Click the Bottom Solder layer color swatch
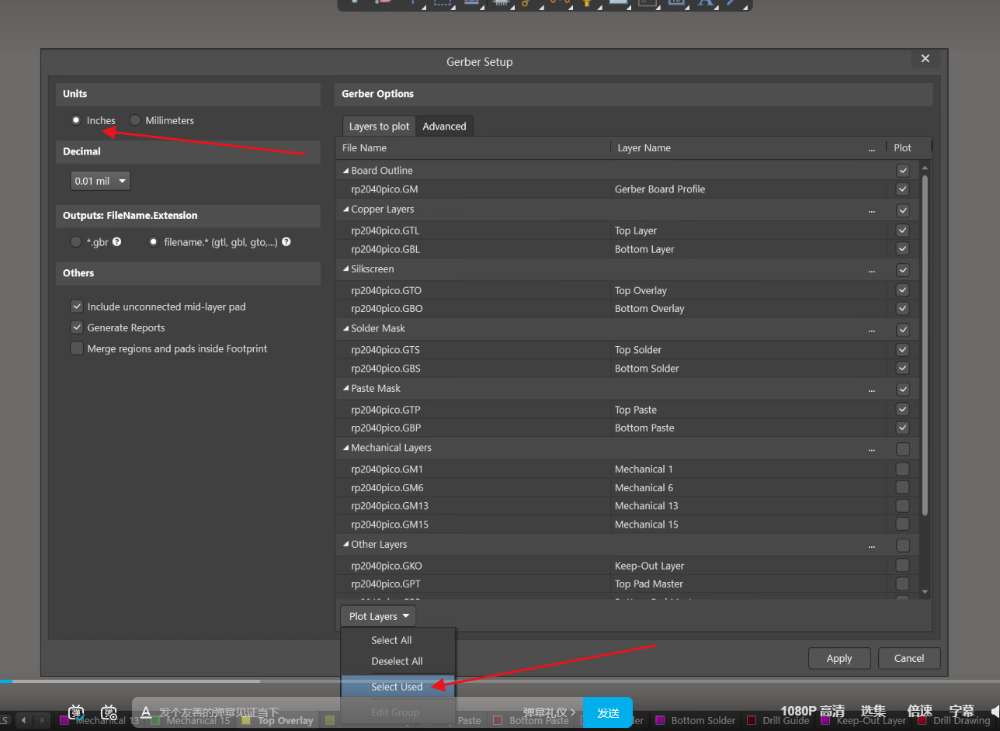The height and width of the screenshot is (731, 1000). pos(660,720)
